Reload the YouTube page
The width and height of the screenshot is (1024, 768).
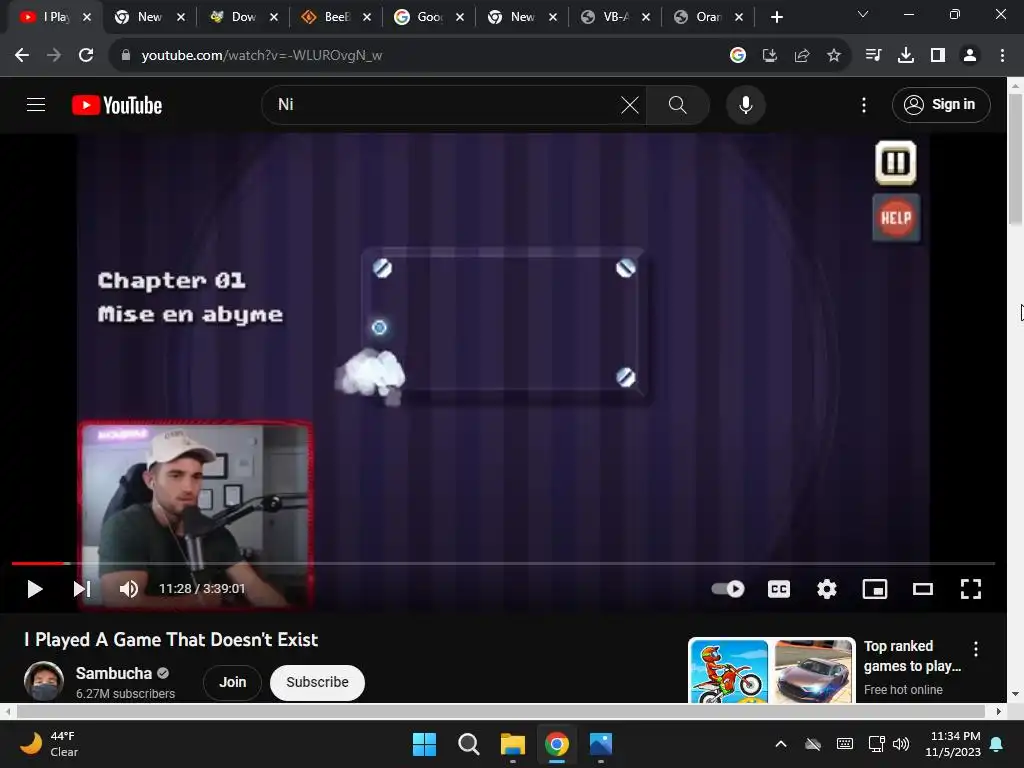86,56
